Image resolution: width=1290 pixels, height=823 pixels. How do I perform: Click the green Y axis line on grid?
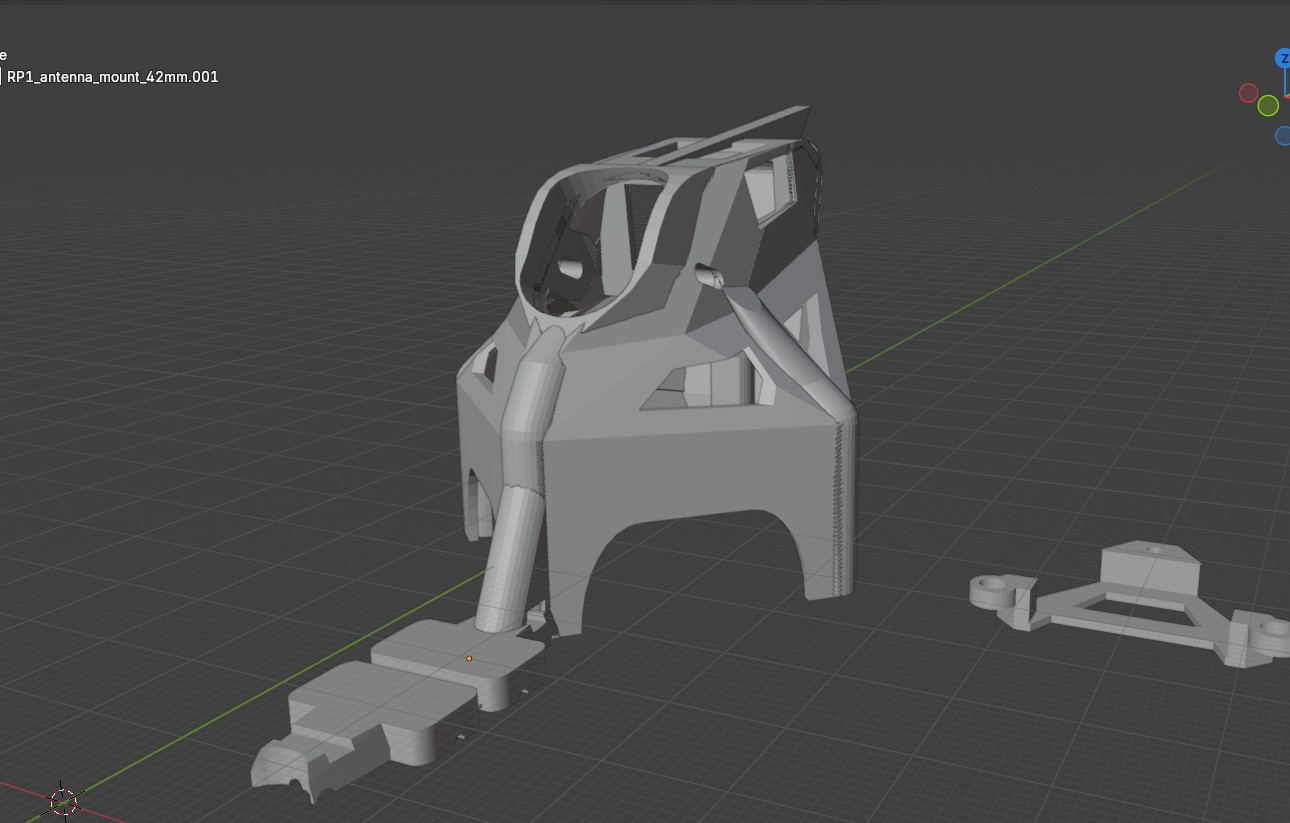tap(1000, 290)
